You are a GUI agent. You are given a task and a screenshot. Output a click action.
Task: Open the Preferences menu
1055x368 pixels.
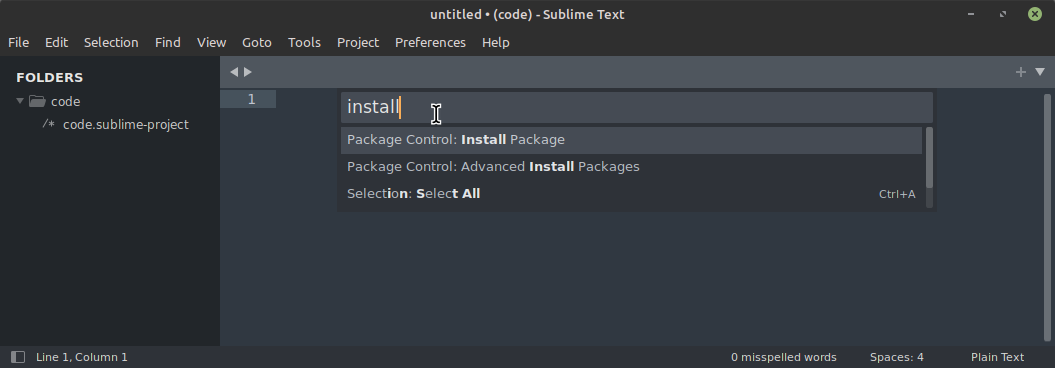tap(431, 42)
